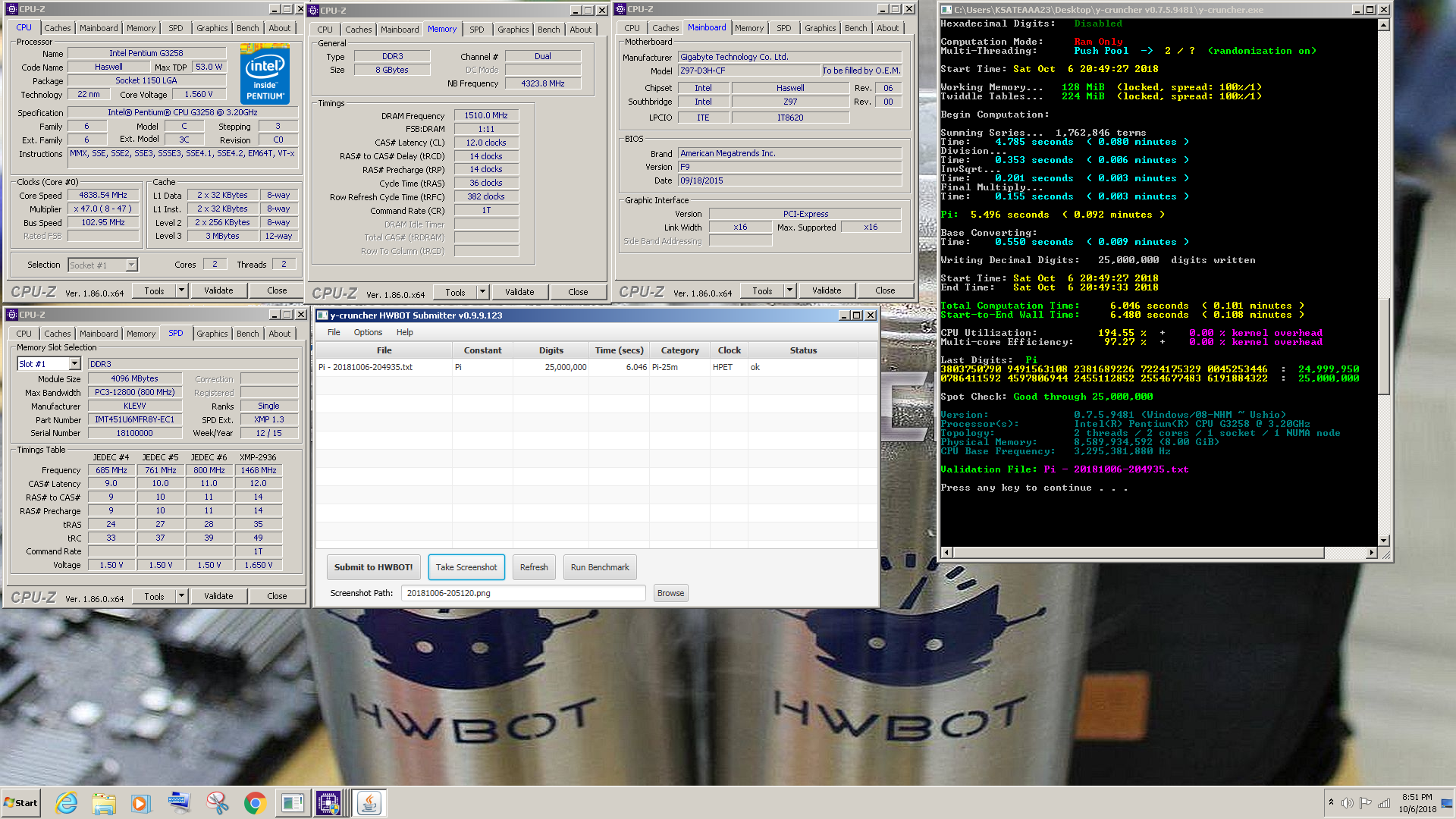This screenshot has height=819, width=1456.
Task: Click DRAM Frequency value 1510.0 MHz
Action: (x=486, y=116)
